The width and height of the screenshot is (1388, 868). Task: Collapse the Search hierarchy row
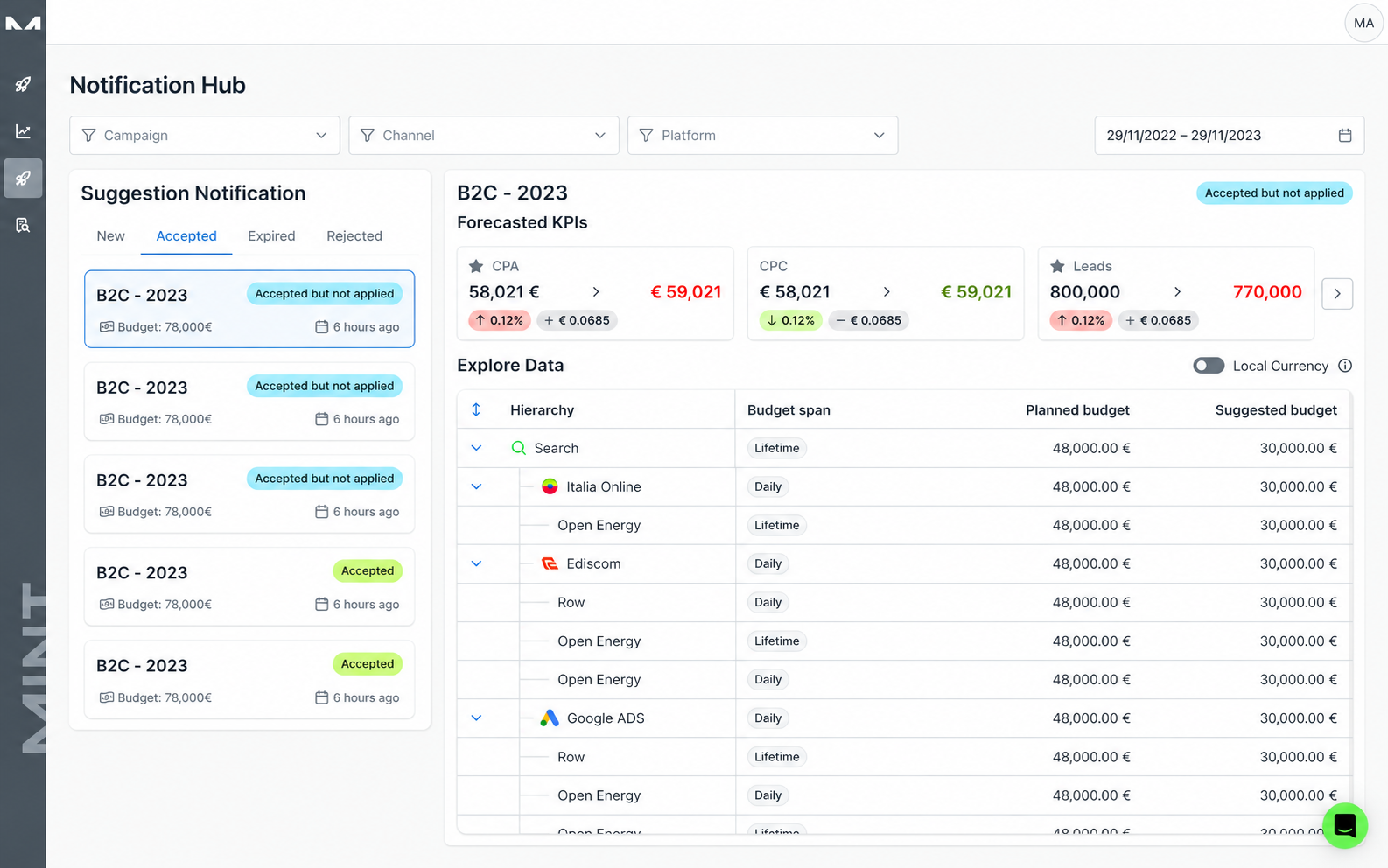476,448
